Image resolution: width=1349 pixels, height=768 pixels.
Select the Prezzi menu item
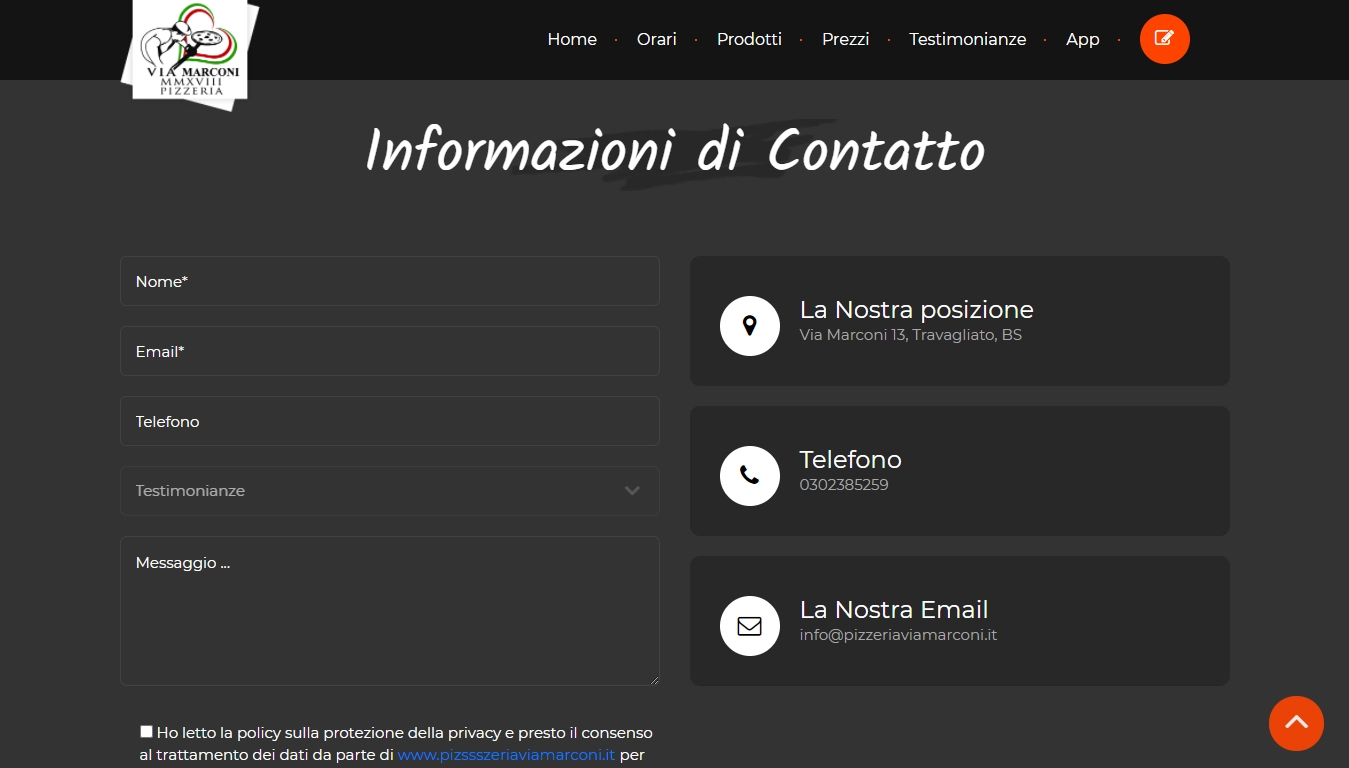[845, 39]
